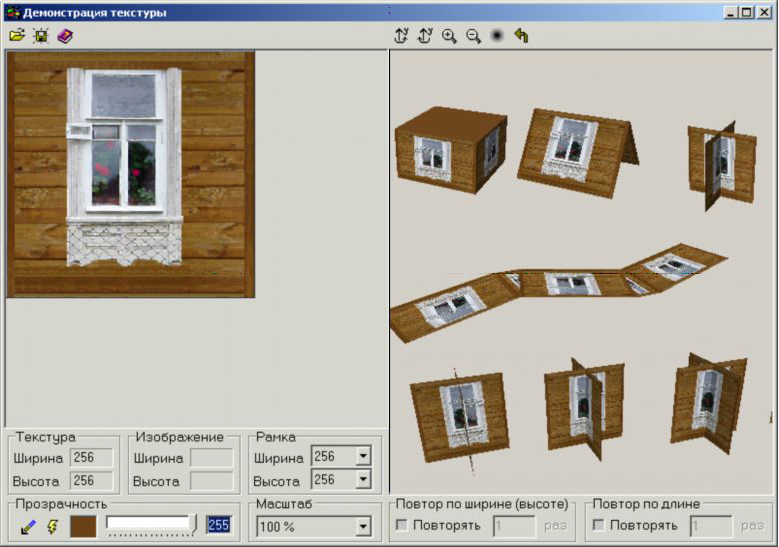Viewport: 779px width, 547px height.
Task: Click the length repeat count field
Action: click(711, 526)
